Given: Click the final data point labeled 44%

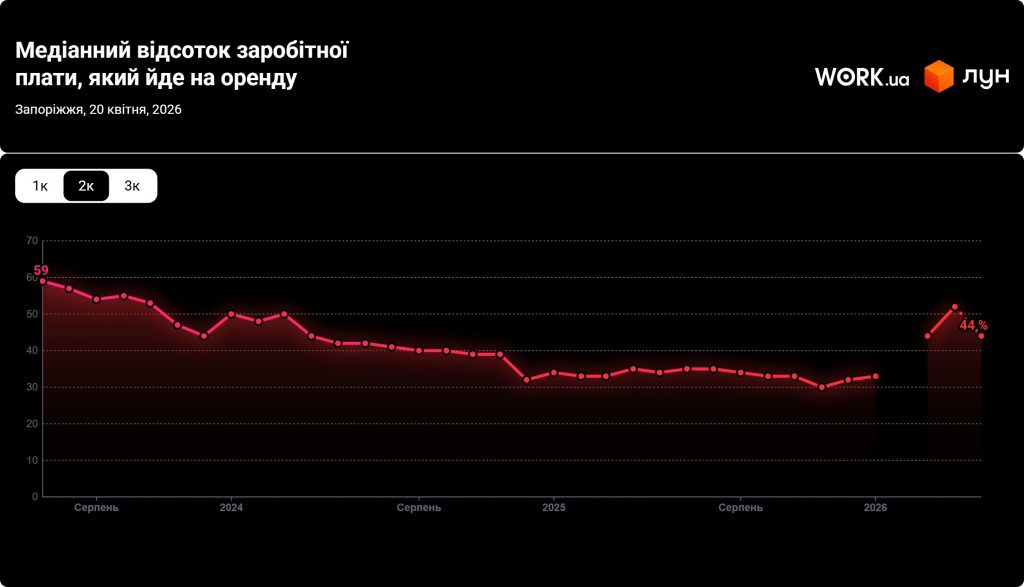Looking at the screenshot, I should (981, 336).
